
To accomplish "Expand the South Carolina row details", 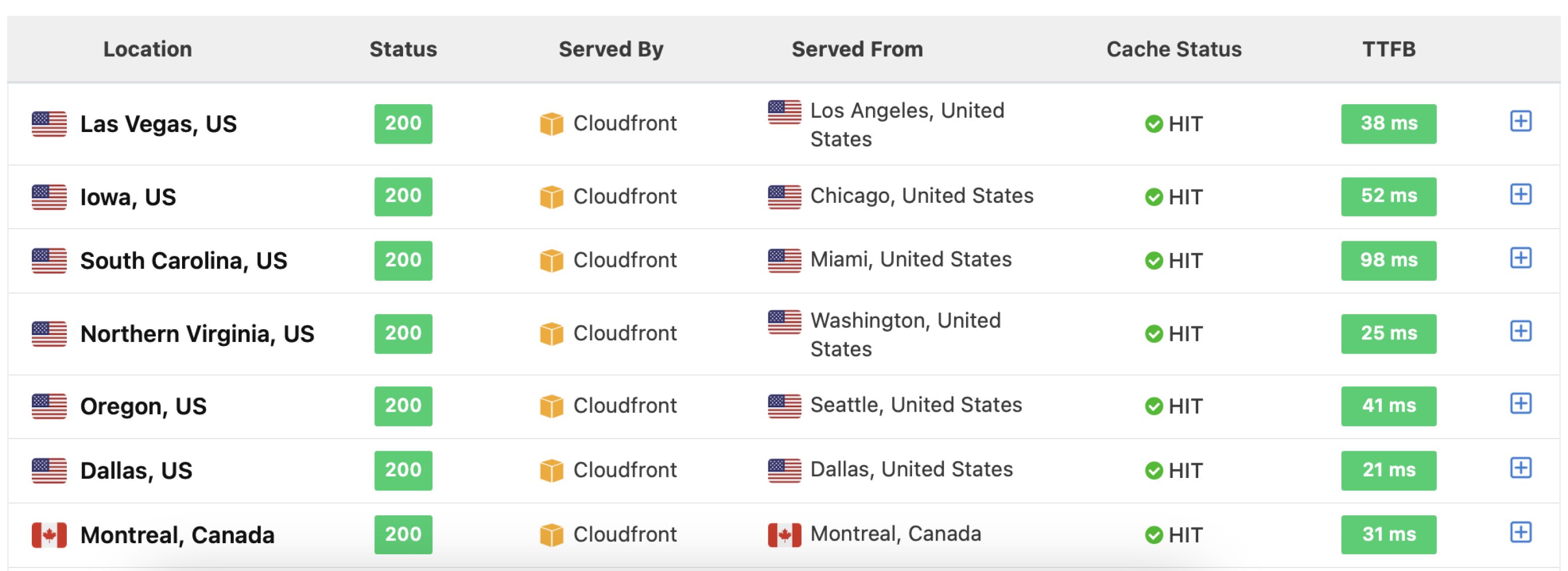I will coord(1520,257).
